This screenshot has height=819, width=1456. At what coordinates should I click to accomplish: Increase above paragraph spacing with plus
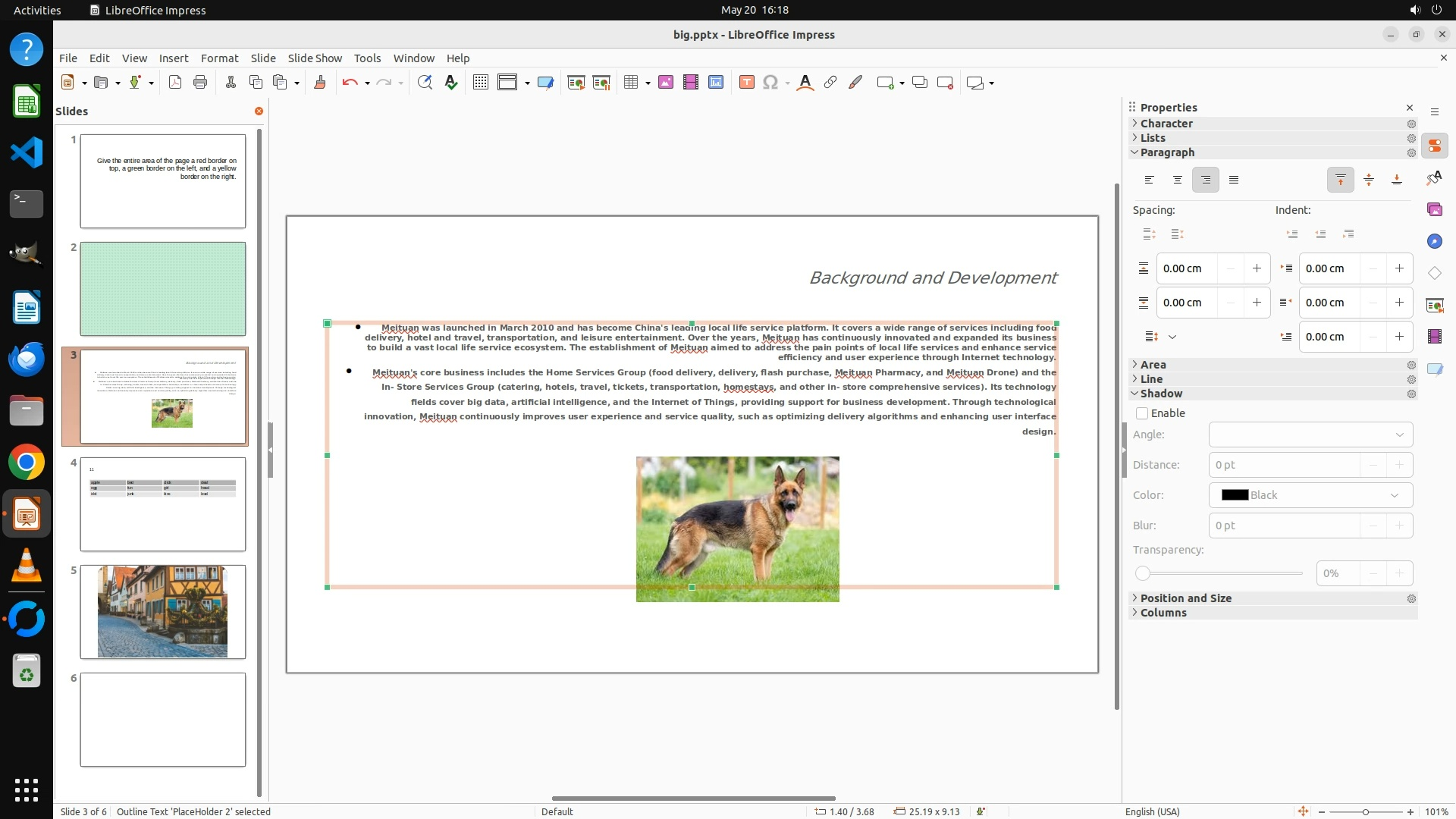point(1257,268)
